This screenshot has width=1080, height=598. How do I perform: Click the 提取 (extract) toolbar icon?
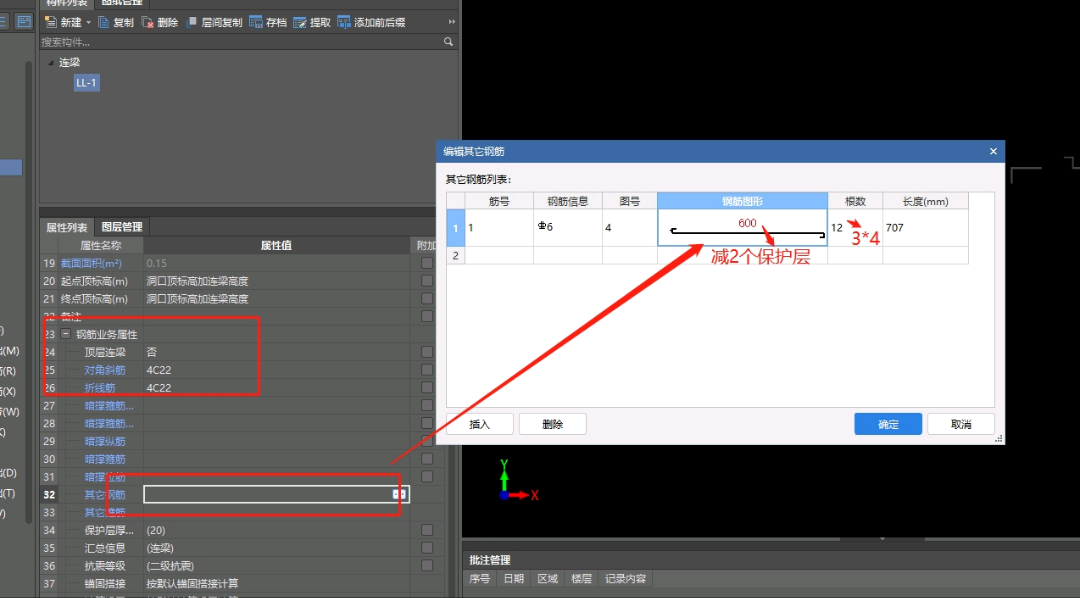(300, 22)
